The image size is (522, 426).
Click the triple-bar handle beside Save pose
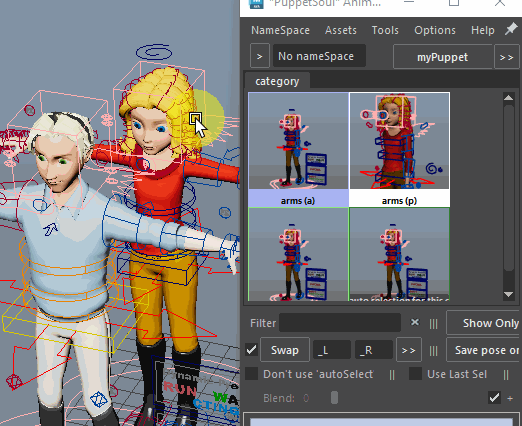click(x=433, y=351)
